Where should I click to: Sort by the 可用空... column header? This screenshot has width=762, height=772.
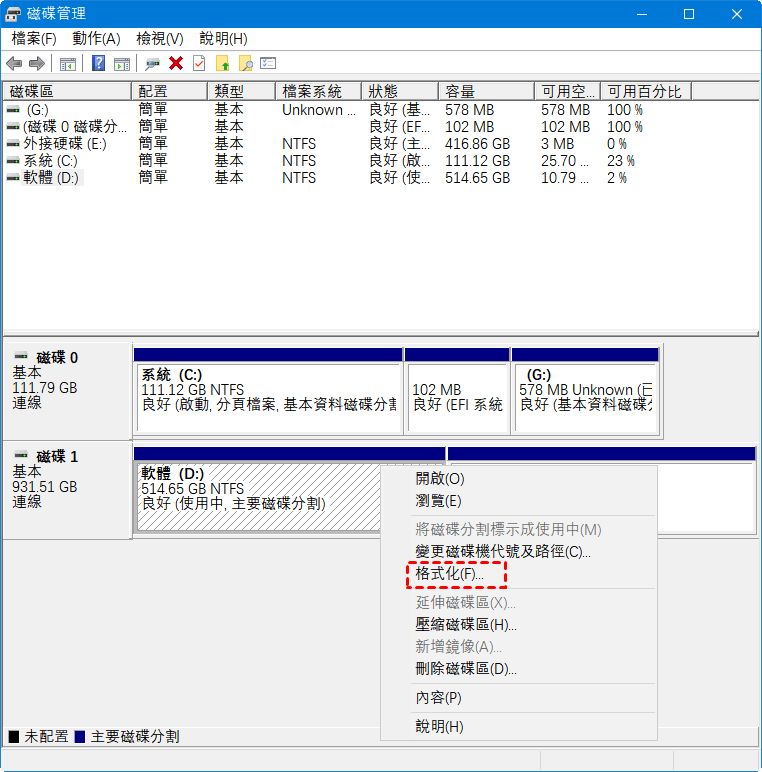(x=568, y=92)
